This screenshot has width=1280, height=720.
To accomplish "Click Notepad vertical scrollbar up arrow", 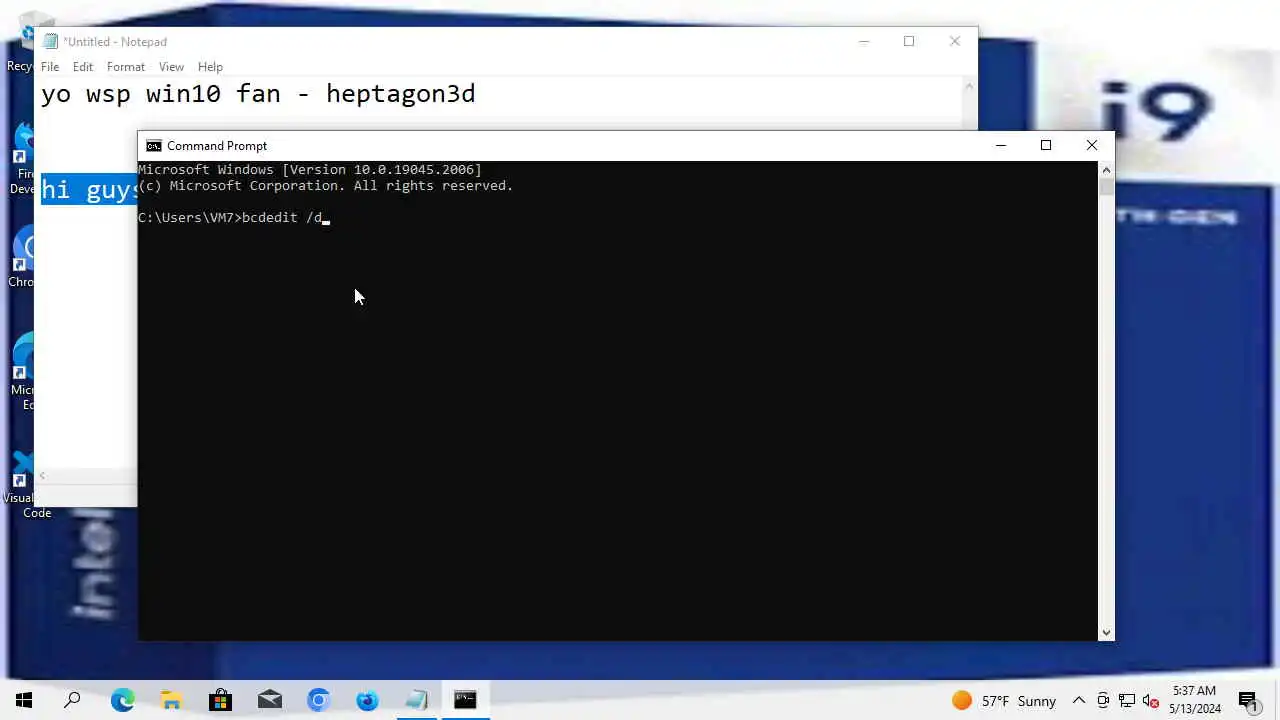I will coord(969,87).
